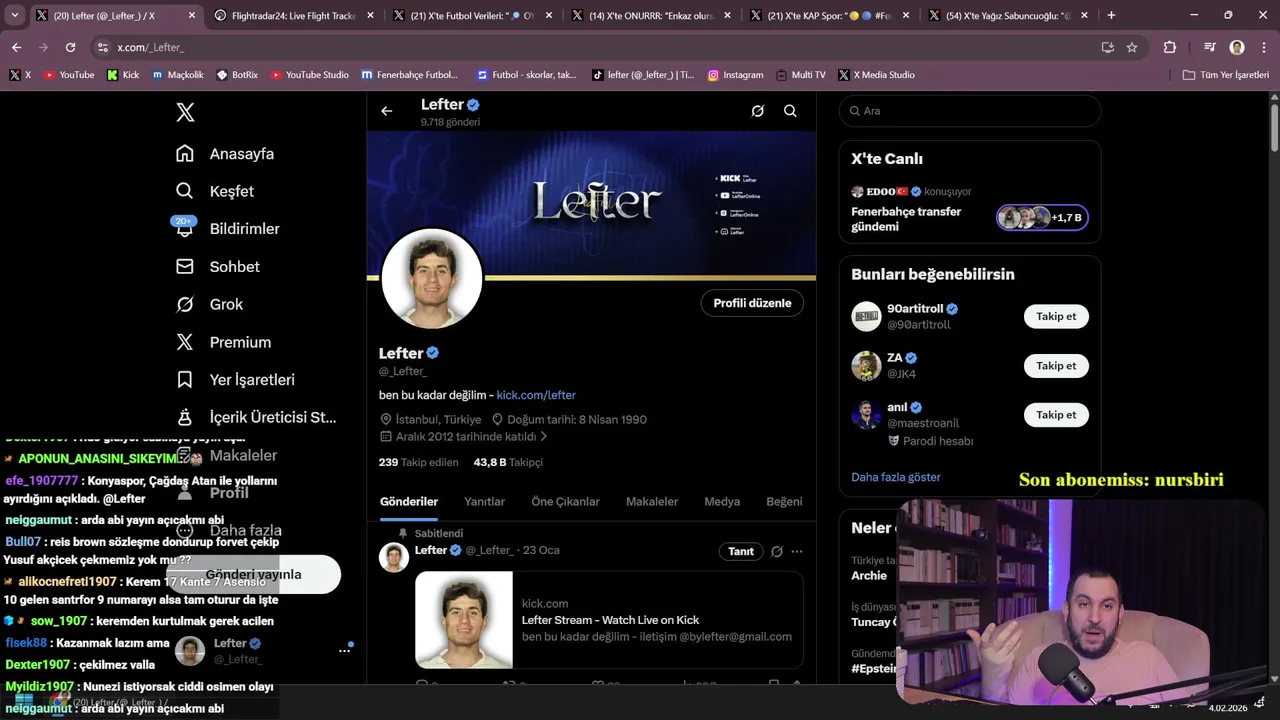Viewport: 1280px width, 720px height.
Task: Open browser extensions puzzle icon
Action: [1170, 47]
